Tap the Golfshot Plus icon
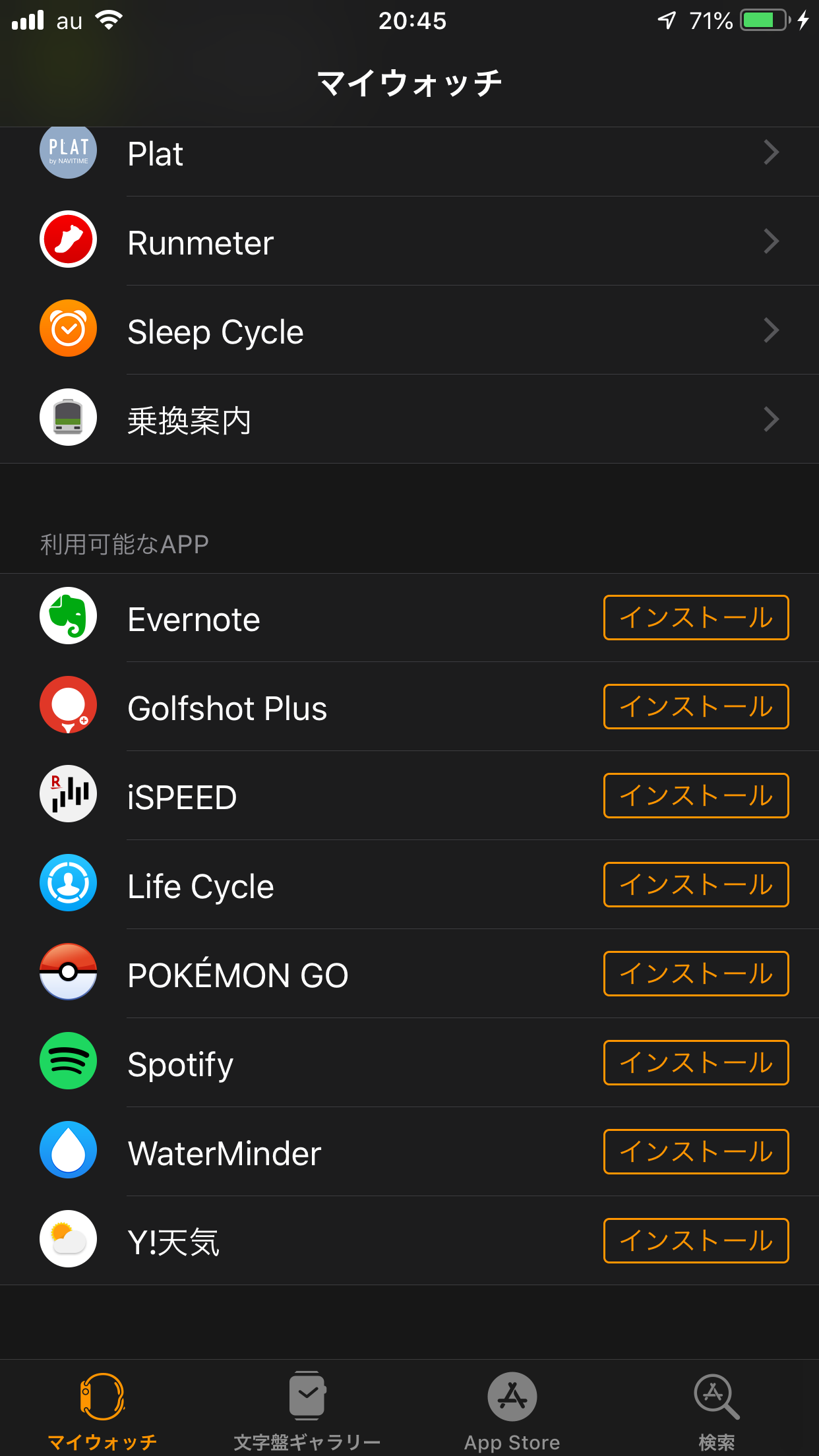 68,704
